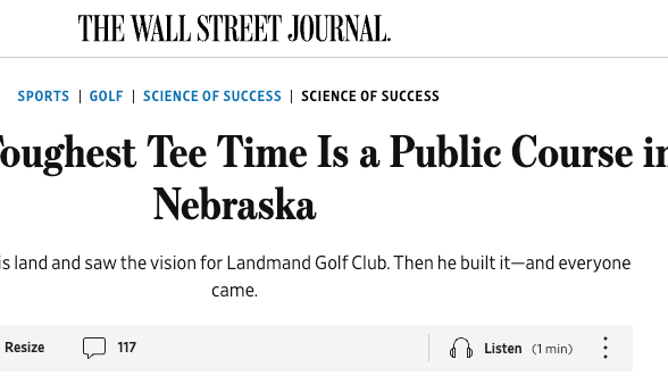Screen dimensions: 668x376
Task: Open the GOLF section link
Action: coord(106,96)
